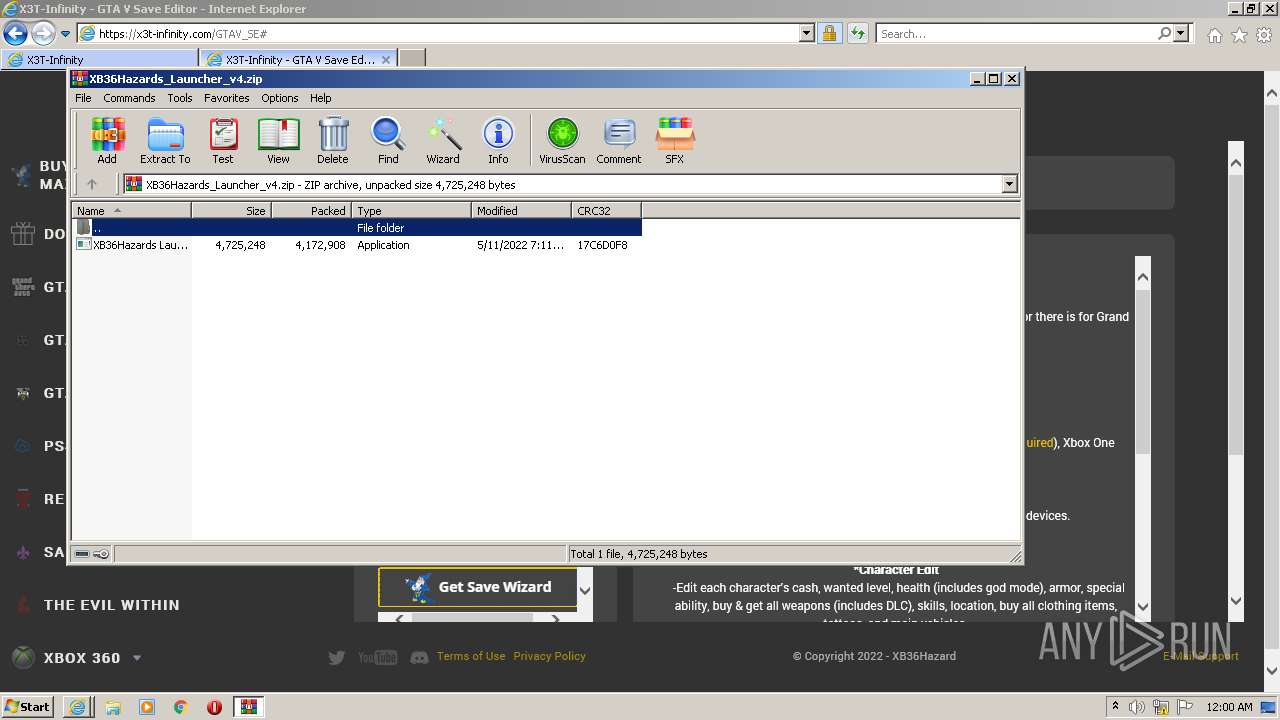This screenshot has width=1280, height=720.
Task: Click the Delete trash icon
Action: coord(333,140)
